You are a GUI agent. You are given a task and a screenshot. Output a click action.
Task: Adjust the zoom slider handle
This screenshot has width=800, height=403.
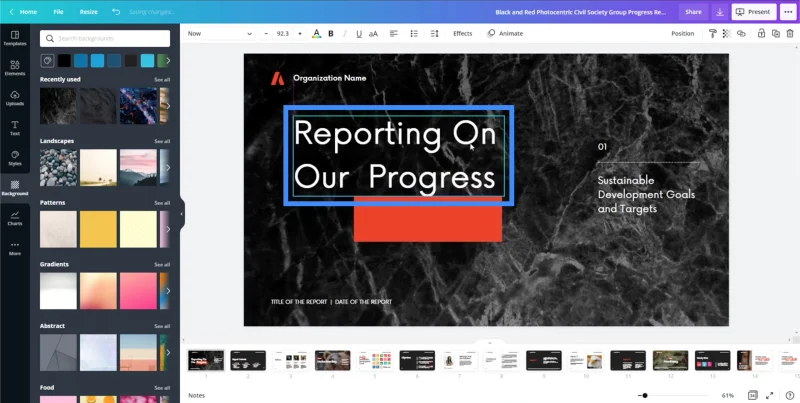645,395
